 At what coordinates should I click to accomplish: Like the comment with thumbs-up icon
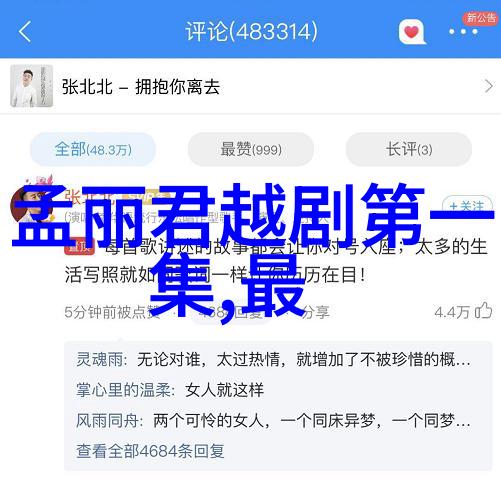(483, 311)
